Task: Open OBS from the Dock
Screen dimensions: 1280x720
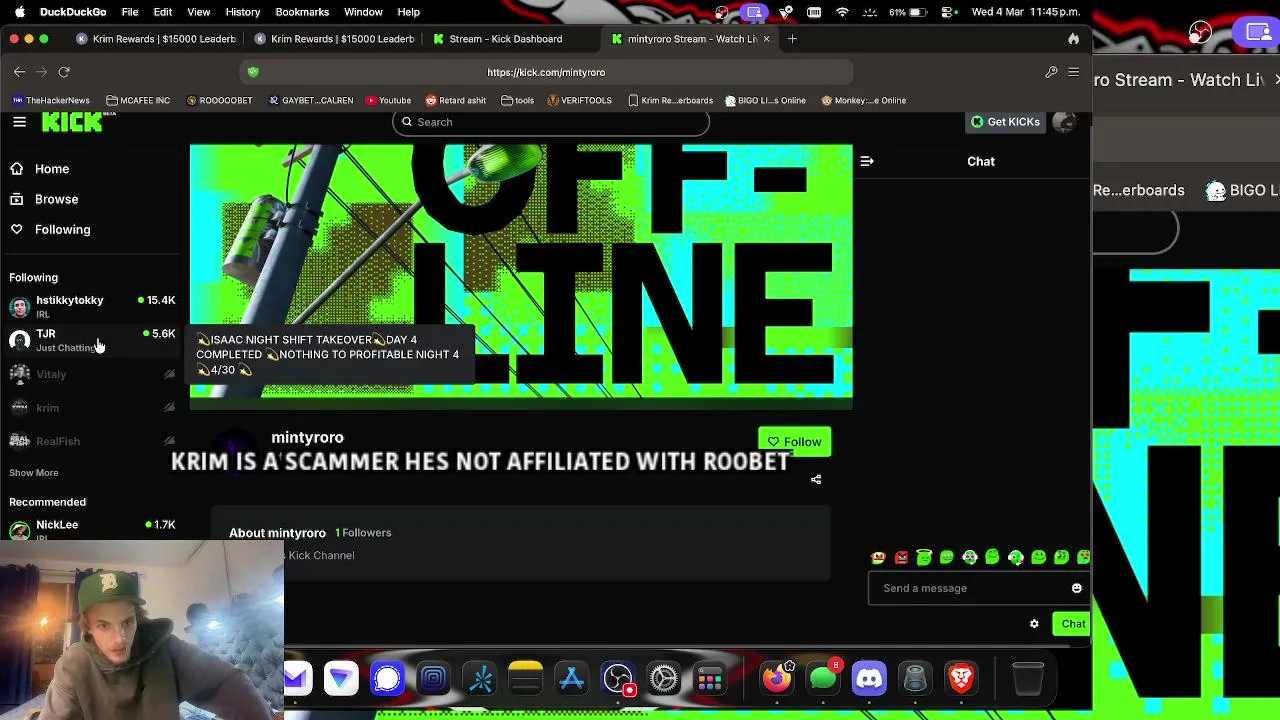Action: (x=617, y=679)
